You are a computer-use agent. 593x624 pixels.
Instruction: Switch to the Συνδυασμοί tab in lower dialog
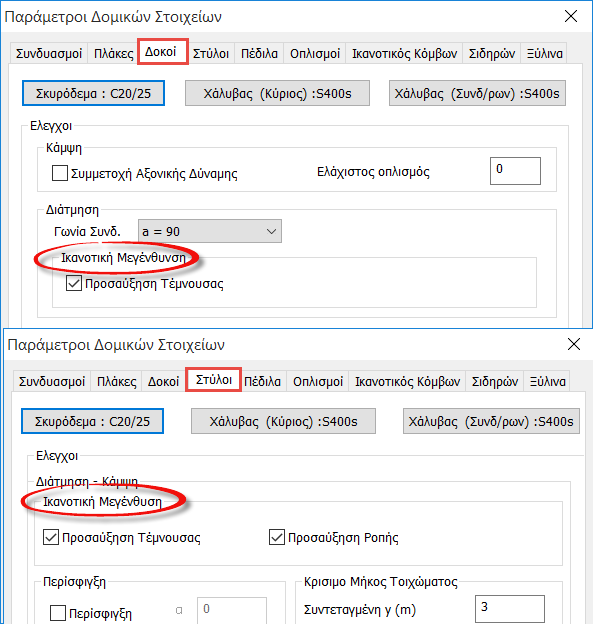52,382
